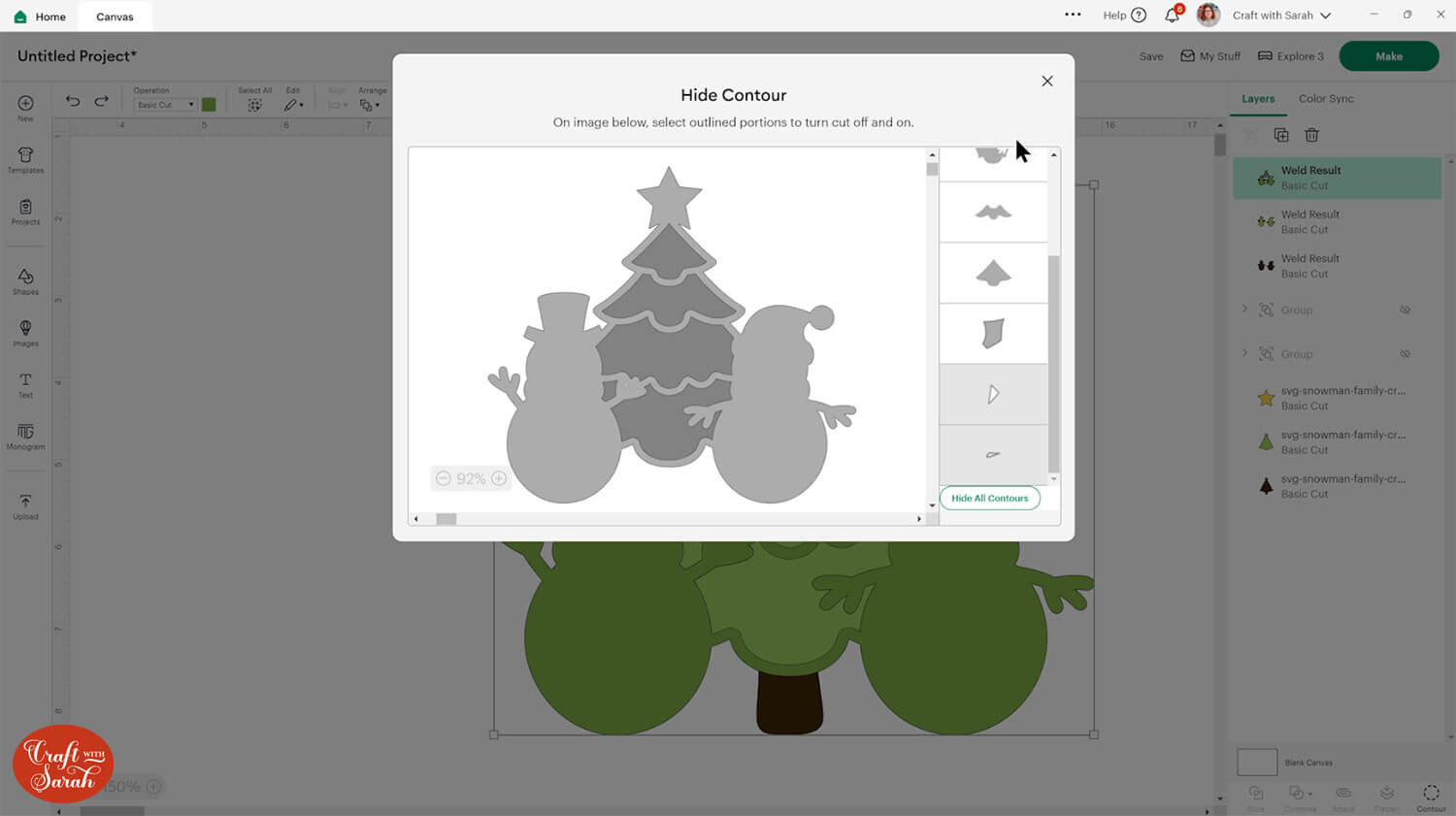
Task: Open the Craft with Sarah account dropdown
Action: [1282, 16]
